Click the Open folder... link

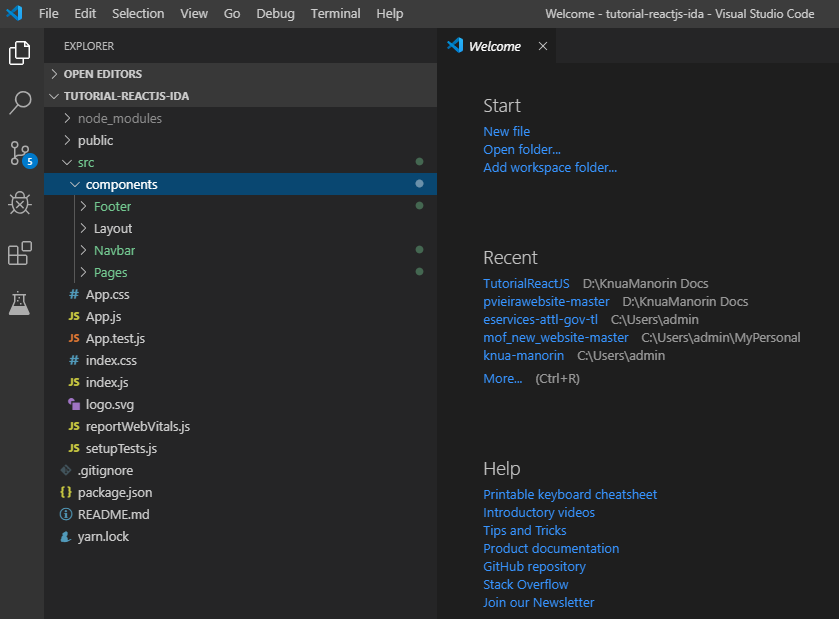522,149
